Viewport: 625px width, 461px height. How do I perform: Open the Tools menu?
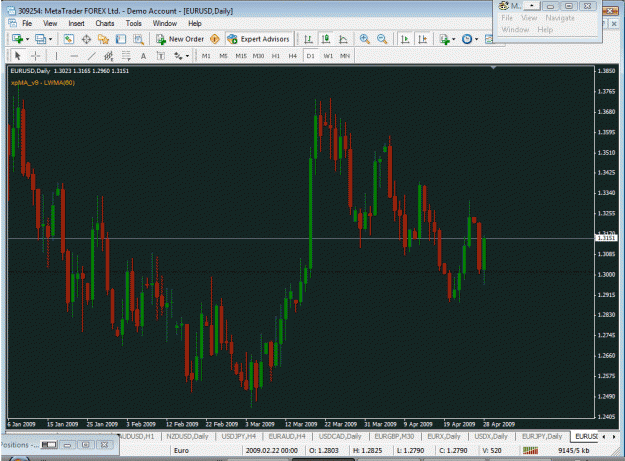pos(134,24)
